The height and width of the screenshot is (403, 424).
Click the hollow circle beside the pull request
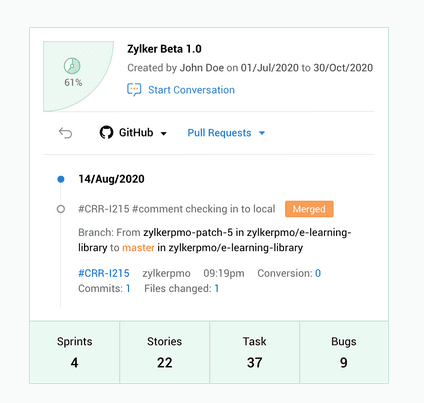tap(61, 209)
